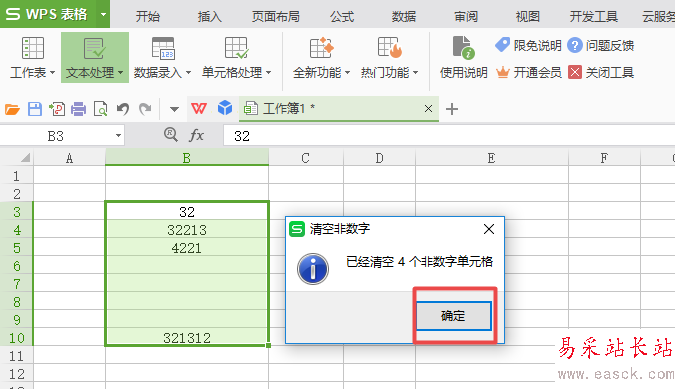Save with the floppy disk icon
Viewport: 675px width, 389px height.
[x=35, y=109]
